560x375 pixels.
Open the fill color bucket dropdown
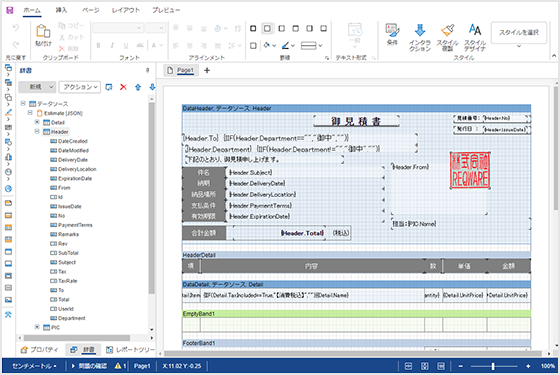(x=270, y=45)
